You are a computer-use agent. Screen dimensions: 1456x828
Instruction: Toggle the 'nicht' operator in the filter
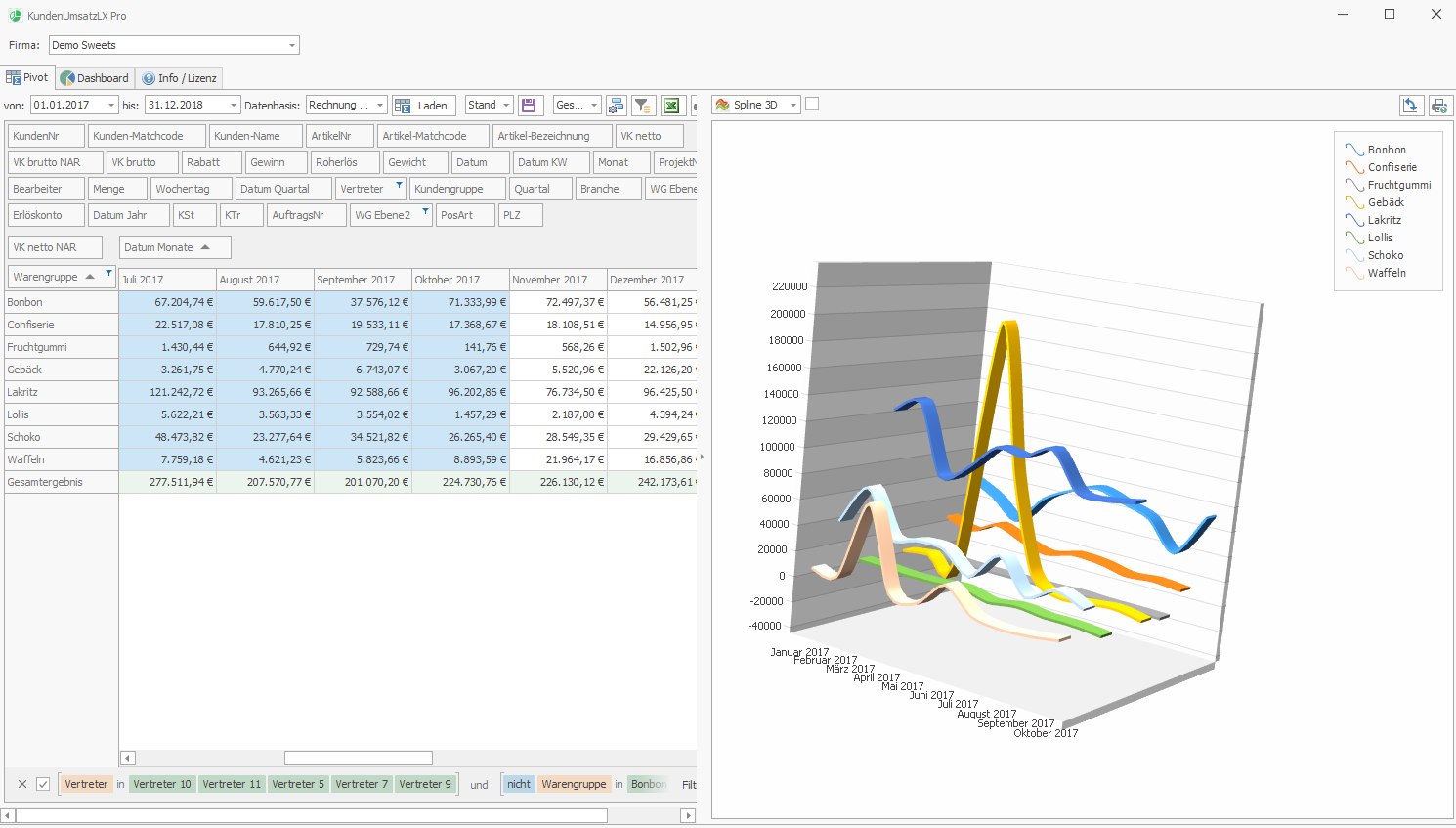pos(518,784)
